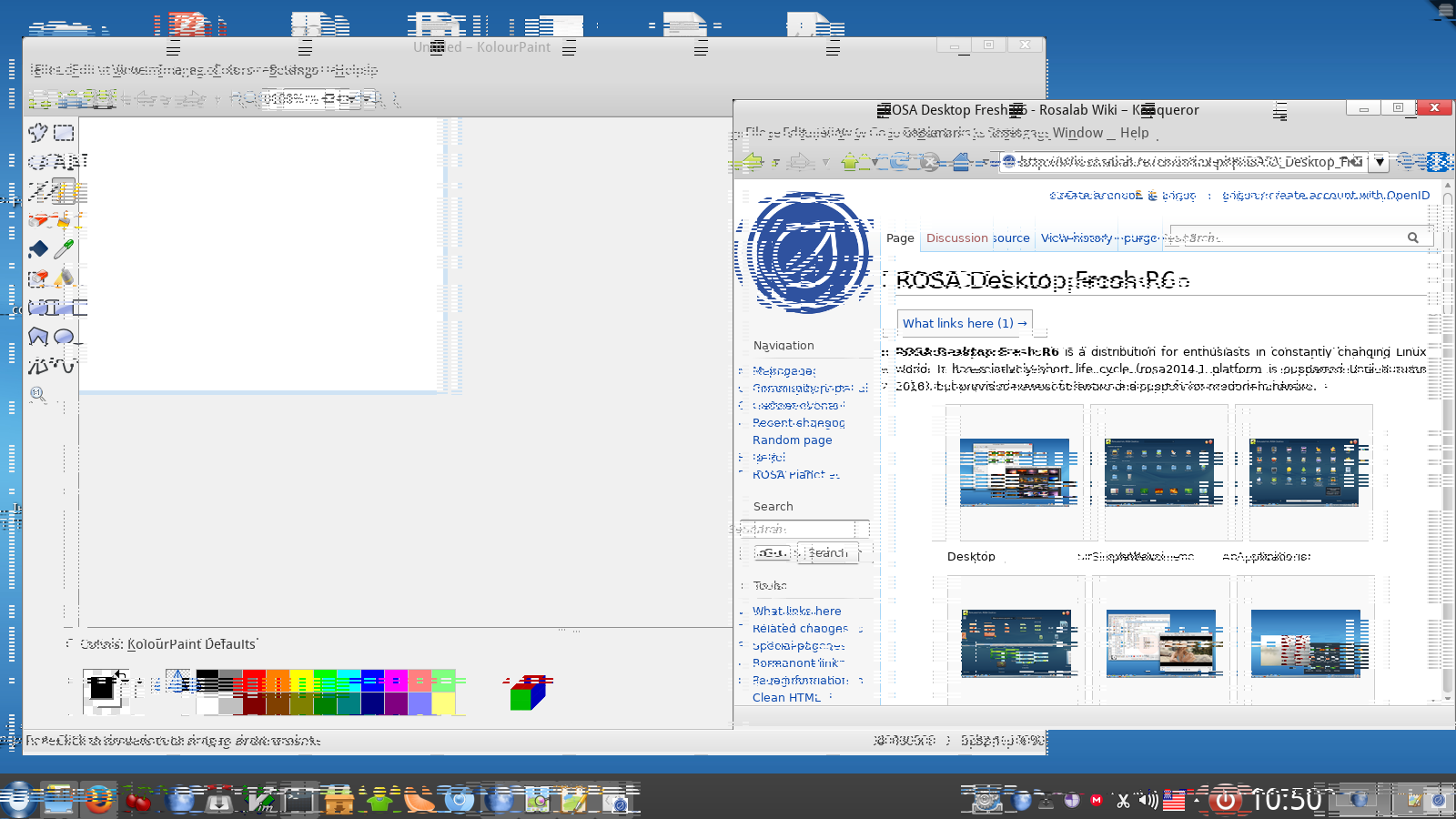Image resolution: width=1456 pixels, height=819 pixels.
Task: Pick the yellow color swatch
Action: 301,681
